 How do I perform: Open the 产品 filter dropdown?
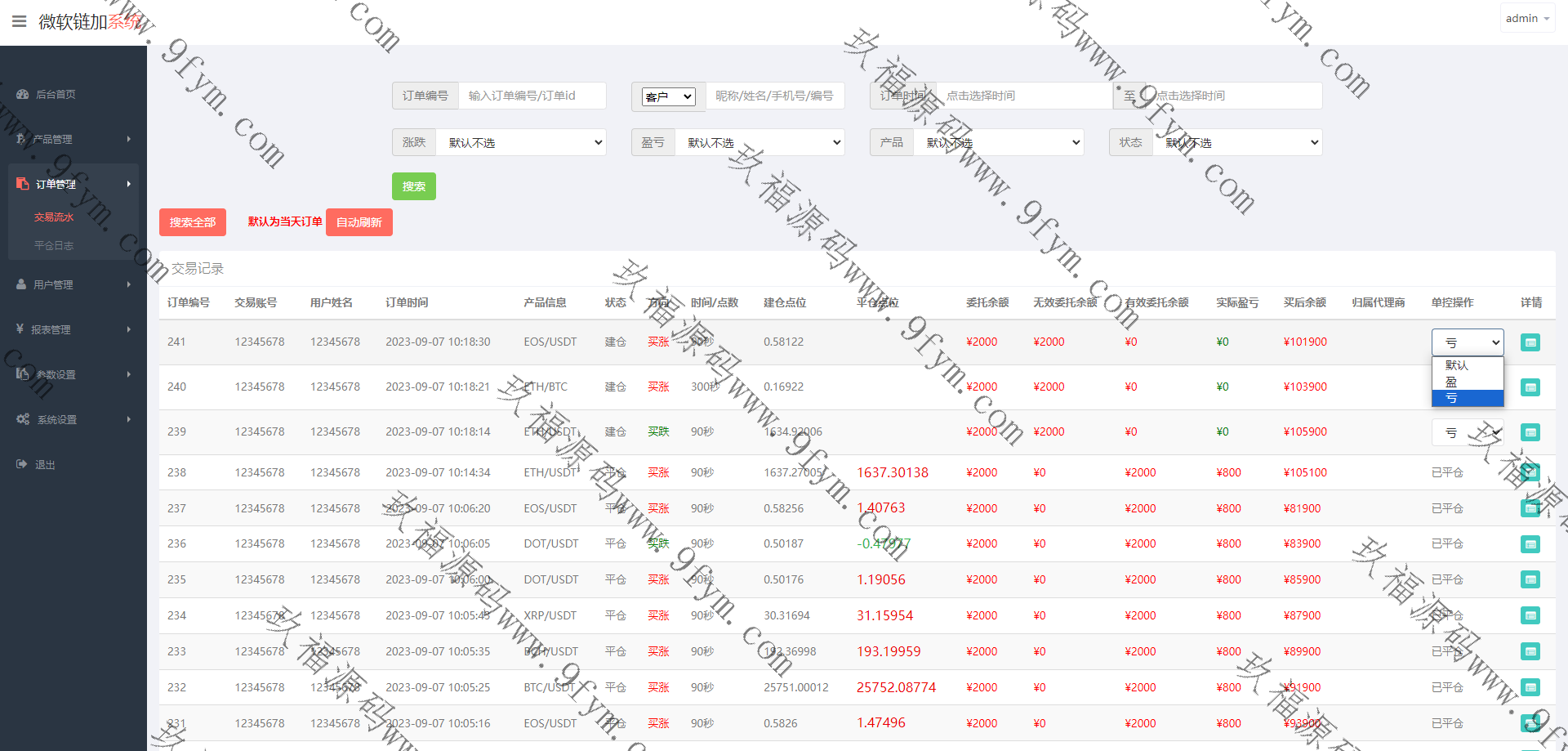tap(998, 142)
